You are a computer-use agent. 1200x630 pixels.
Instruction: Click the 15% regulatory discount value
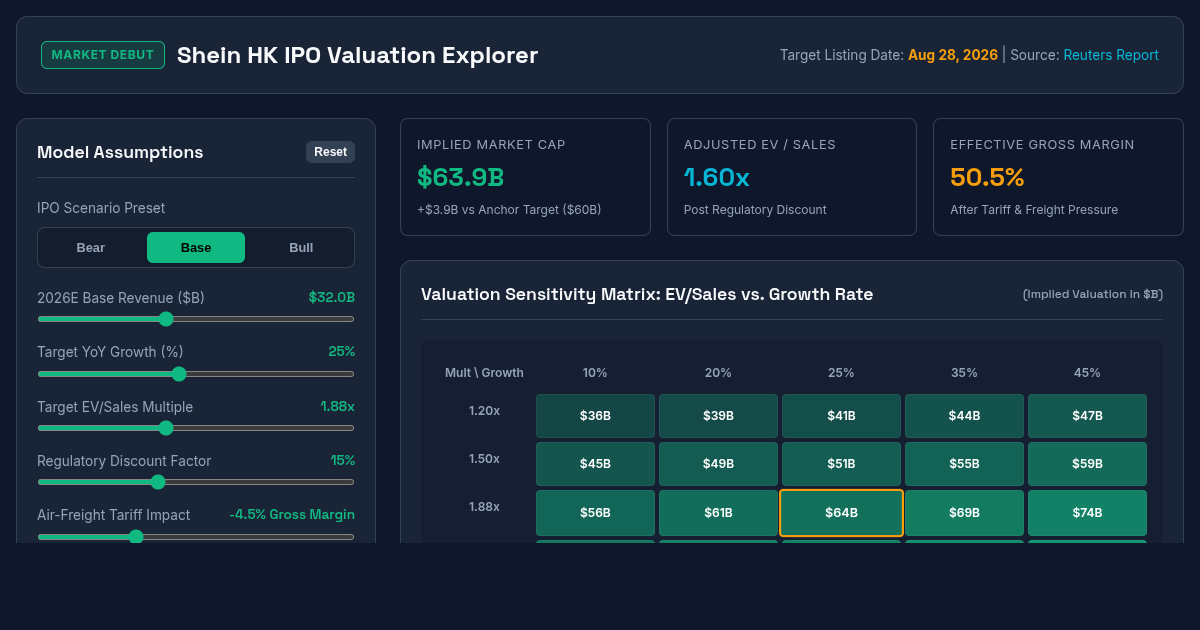[x=343, y=460]
